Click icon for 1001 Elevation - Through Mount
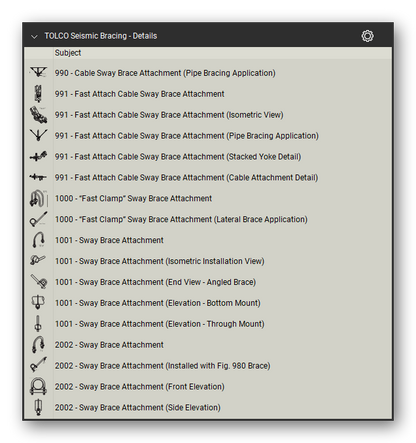Screen dimensions: 416x443 point(38,323)
